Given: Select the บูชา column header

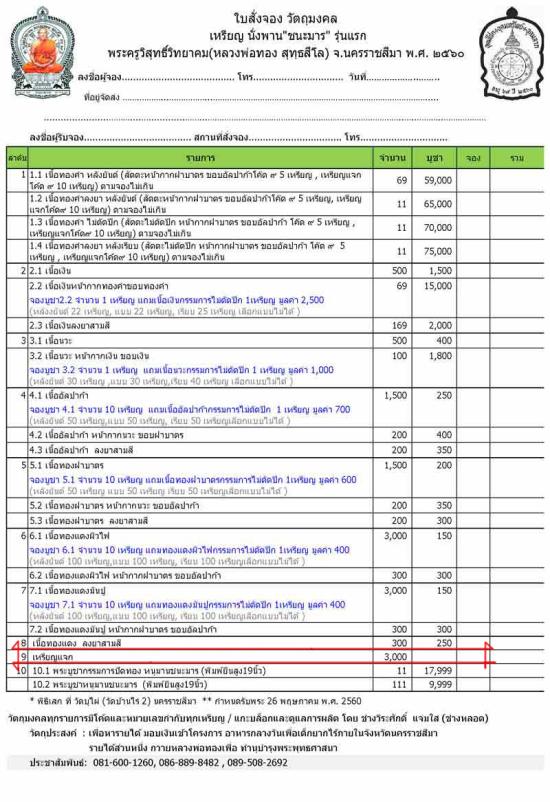Looking at the screenshot, I should point(434,158).
